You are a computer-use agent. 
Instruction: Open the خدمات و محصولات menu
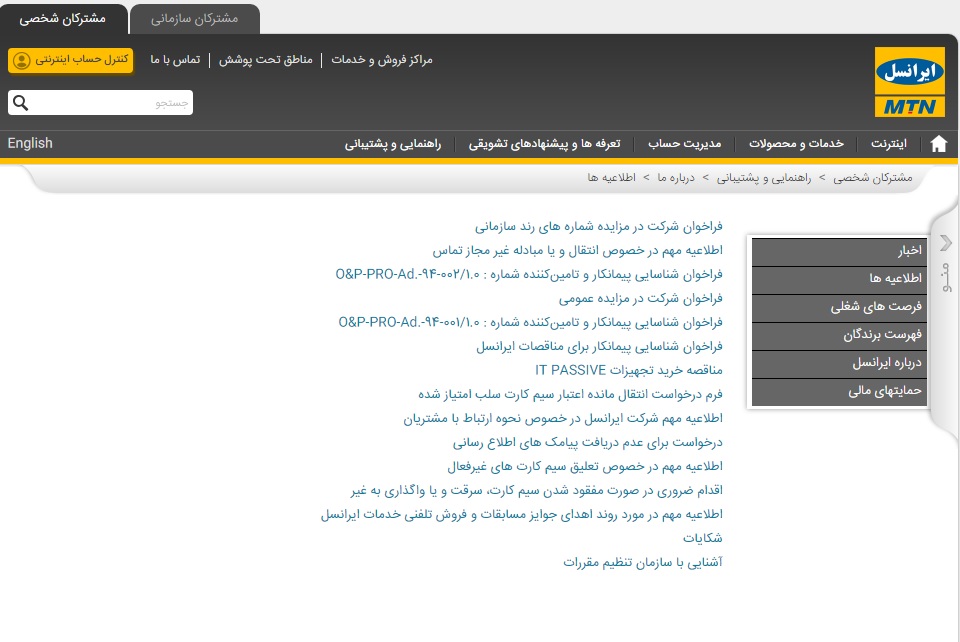(x=810, y=144)
